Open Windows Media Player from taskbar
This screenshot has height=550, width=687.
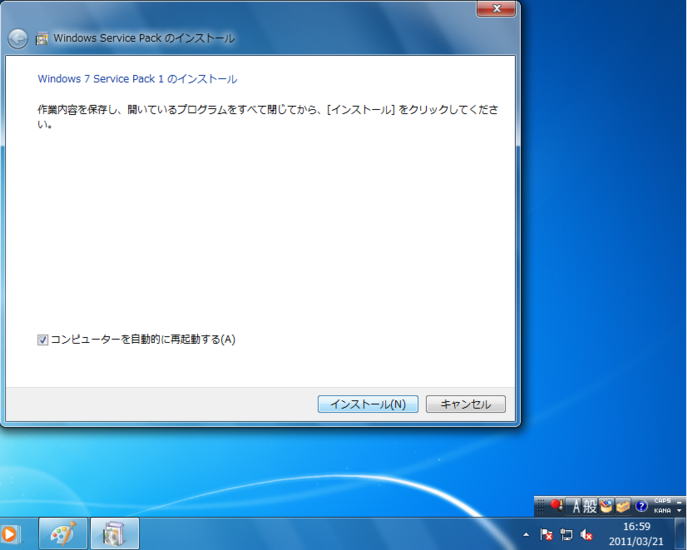[9, 534]
